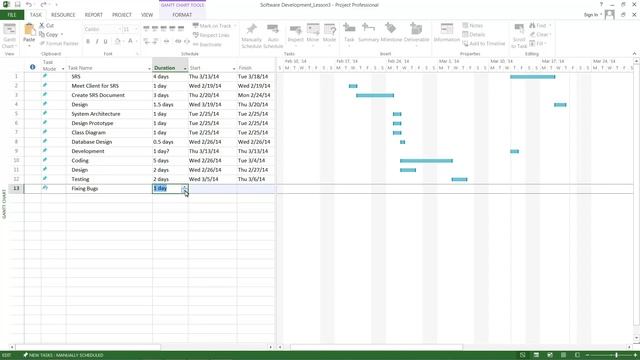Switch to the PROJECT ribbon tab
Image resolution: width=640 pixels, height=360 pixels.
click(122, 15)
